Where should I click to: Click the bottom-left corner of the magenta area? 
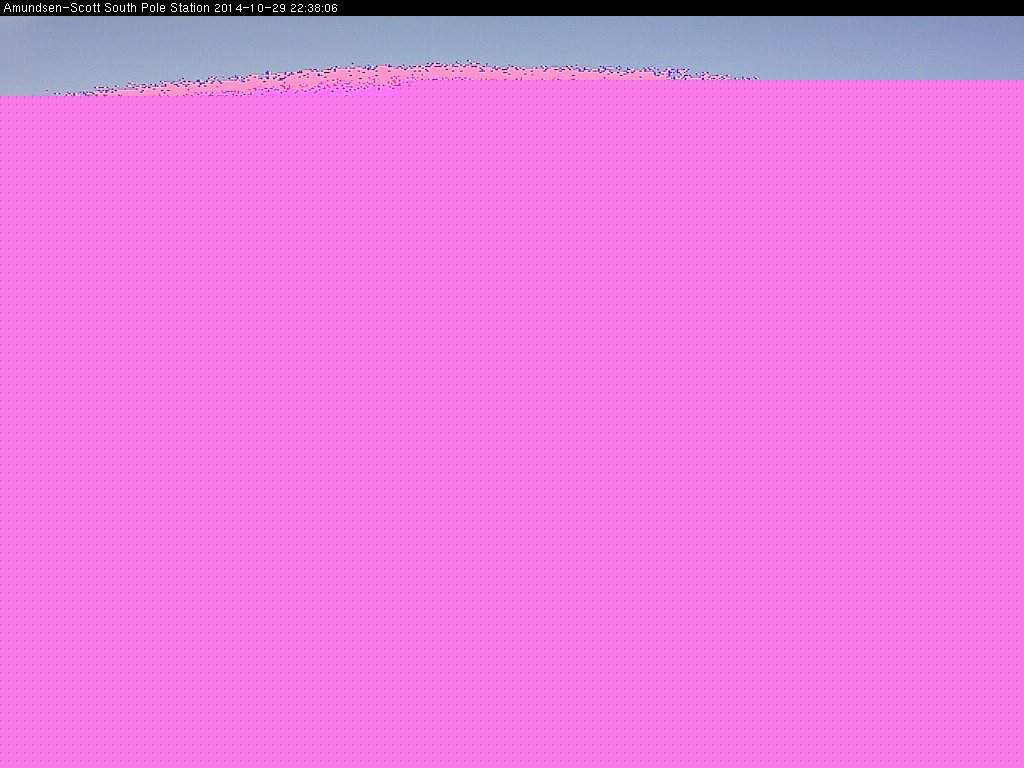tap(5, 762)
